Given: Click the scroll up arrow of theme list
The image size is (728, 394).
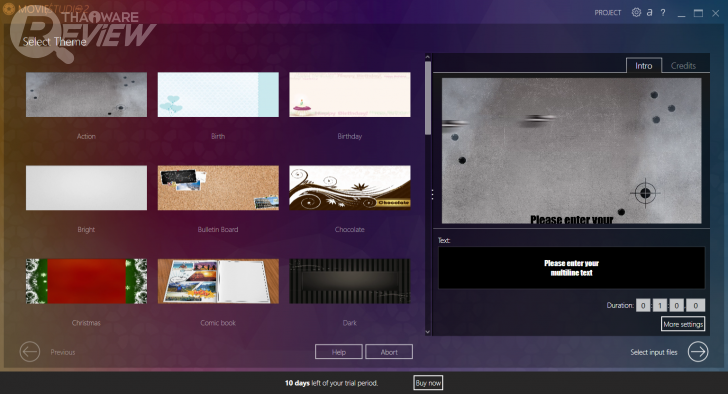Looking at the screenshot, I should tap(428, 57).
